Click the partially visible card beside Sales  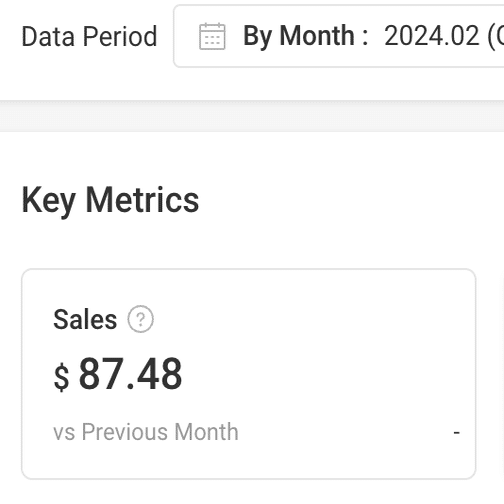pyautogui.click(x=502, y=374)
